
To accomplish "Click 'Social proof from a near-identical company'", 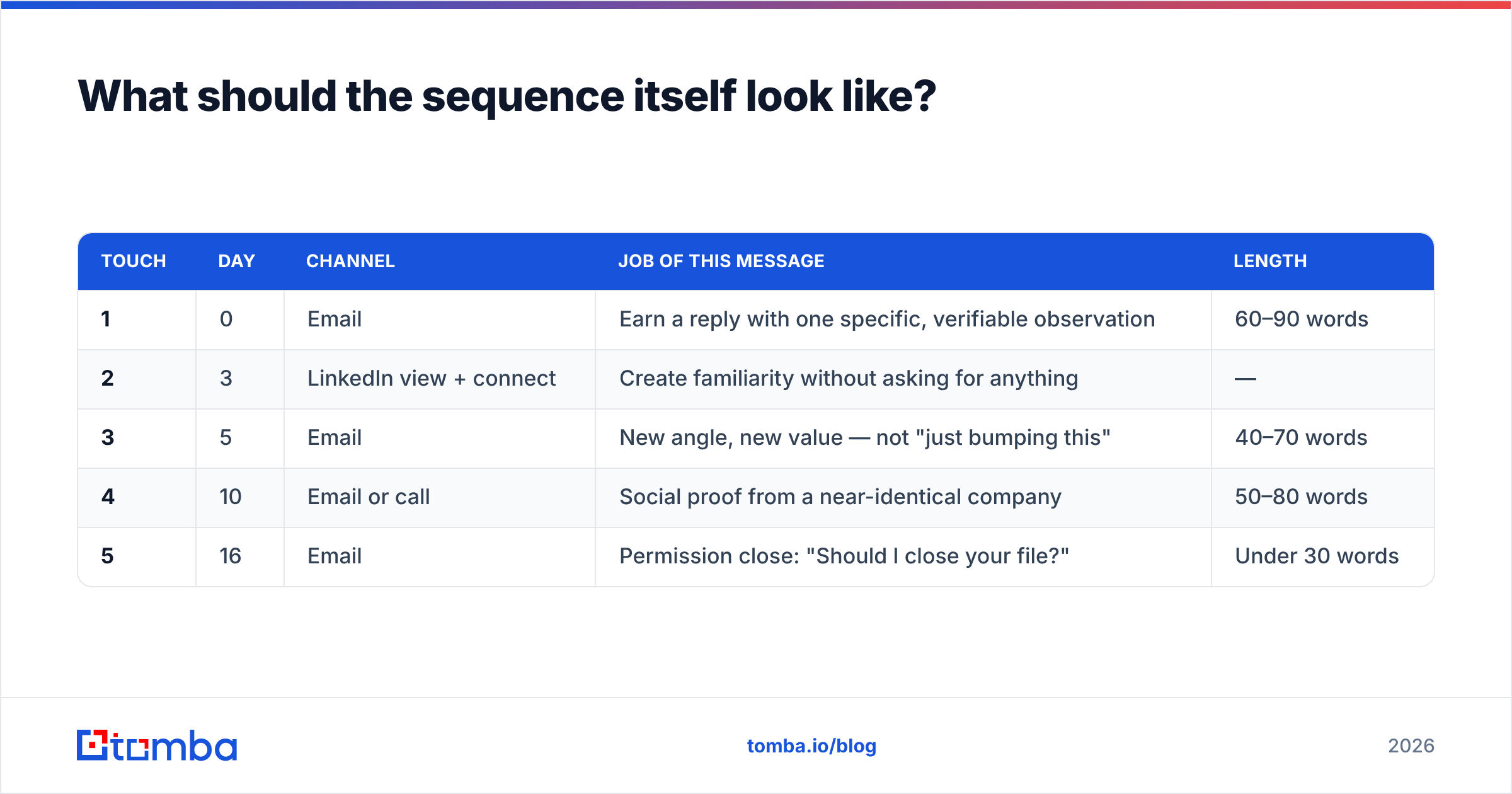I will (840, 497).
